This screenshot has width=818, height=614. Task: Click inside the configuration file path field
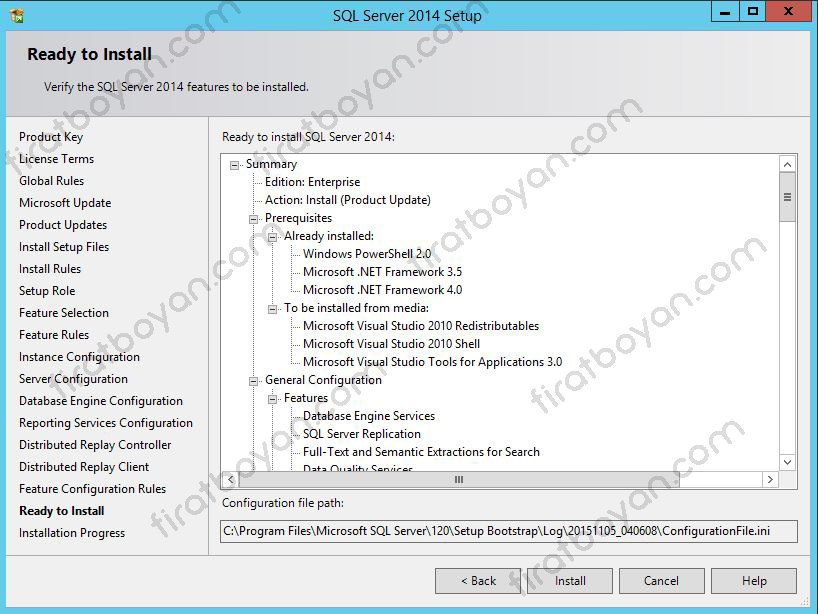pos(509,531)
